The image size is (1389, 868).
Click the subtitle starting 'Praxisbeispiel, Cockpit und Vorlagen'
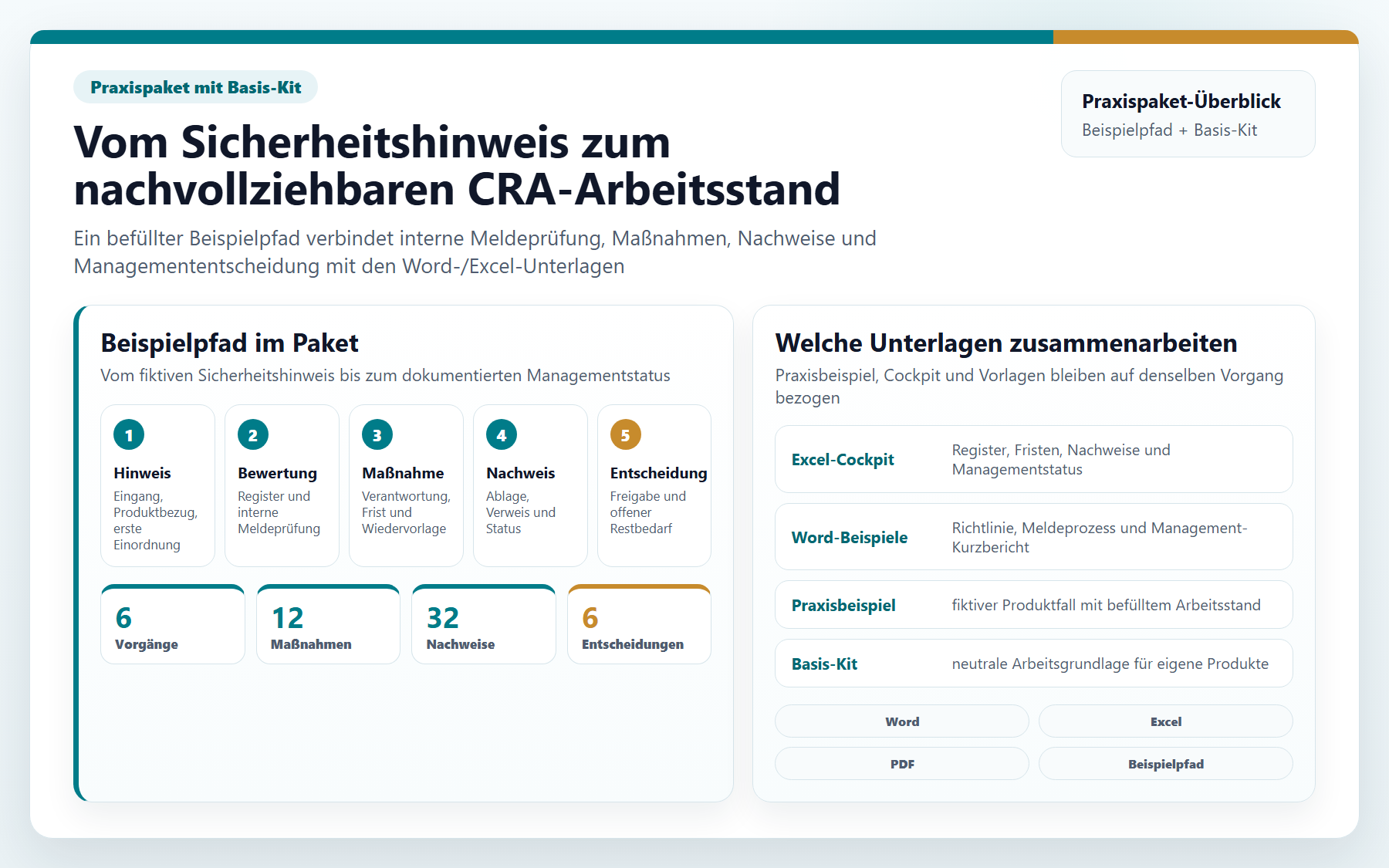tap(1029, 387)
